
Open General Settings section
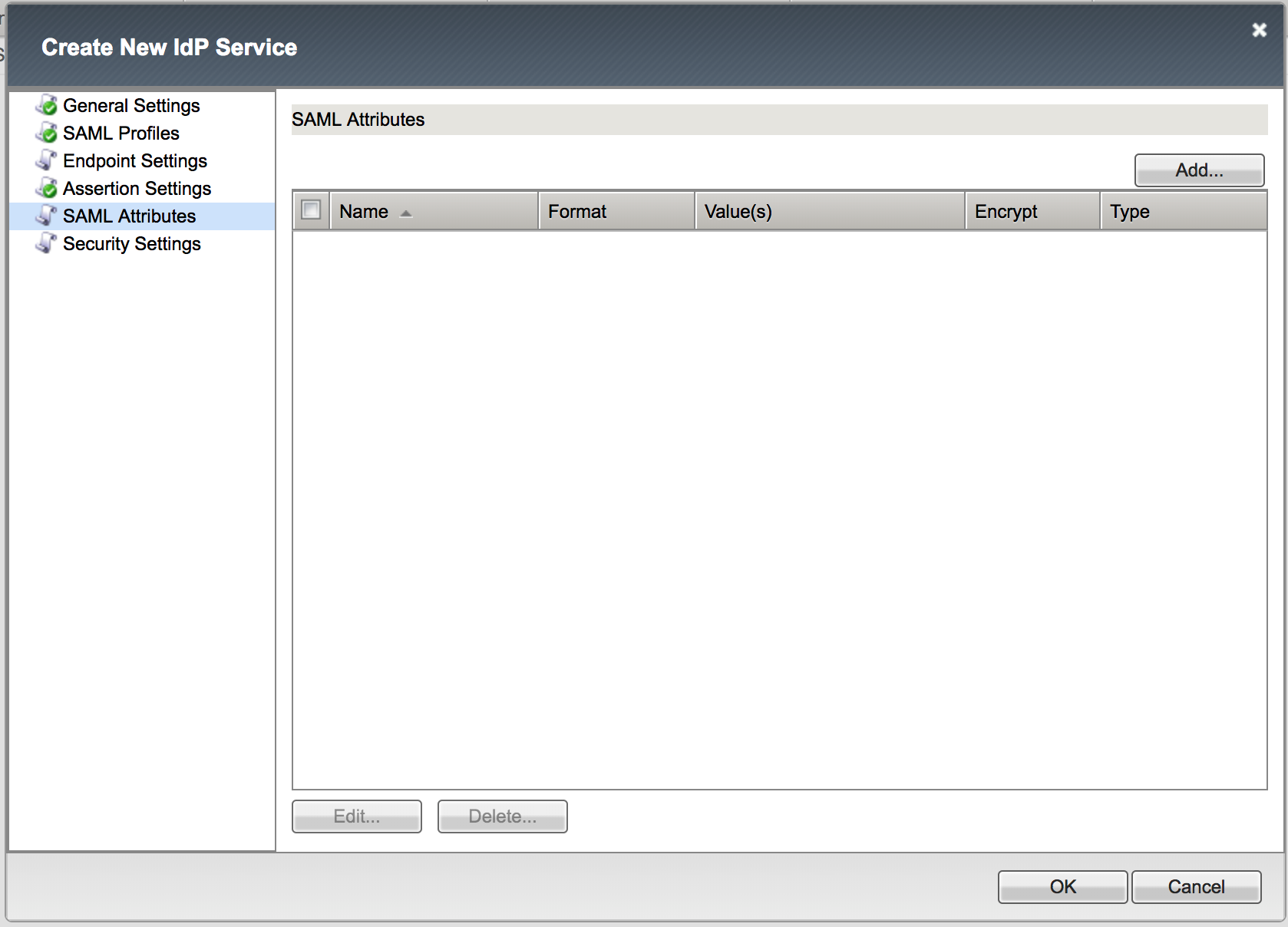tap(131, 105)
